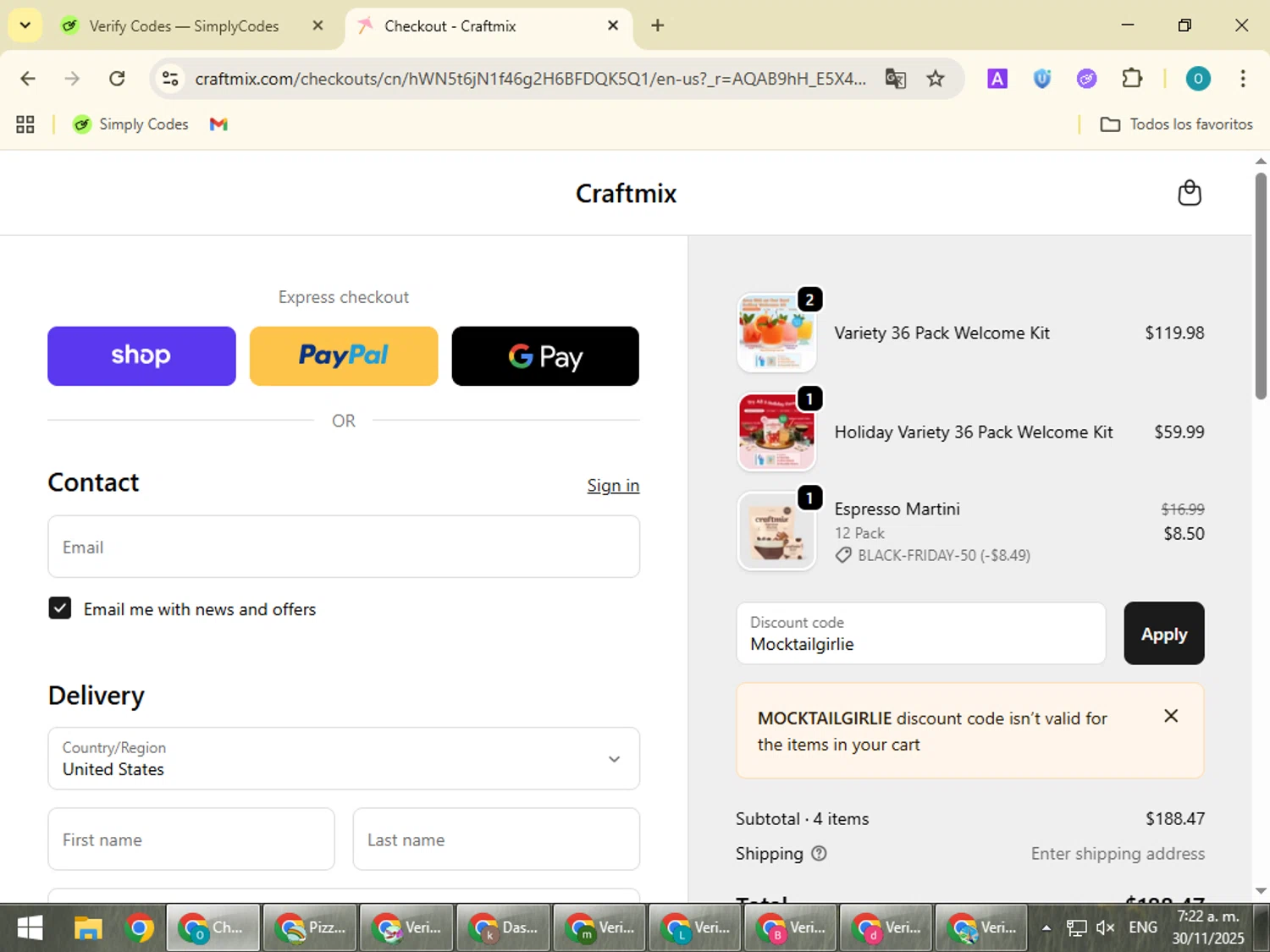Screen dimensions: 1270x952
Task: Click the browser back arrow
Action: 28,79
